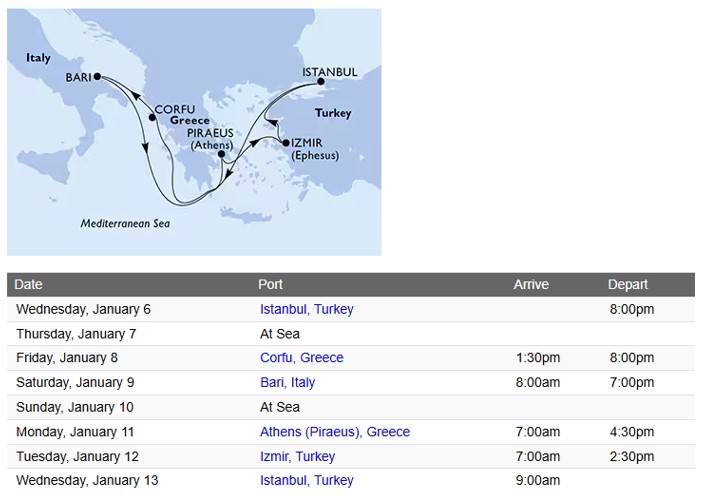
Task: Select At Sea in Thursday, January 7 row
Action: pos(279,334)
